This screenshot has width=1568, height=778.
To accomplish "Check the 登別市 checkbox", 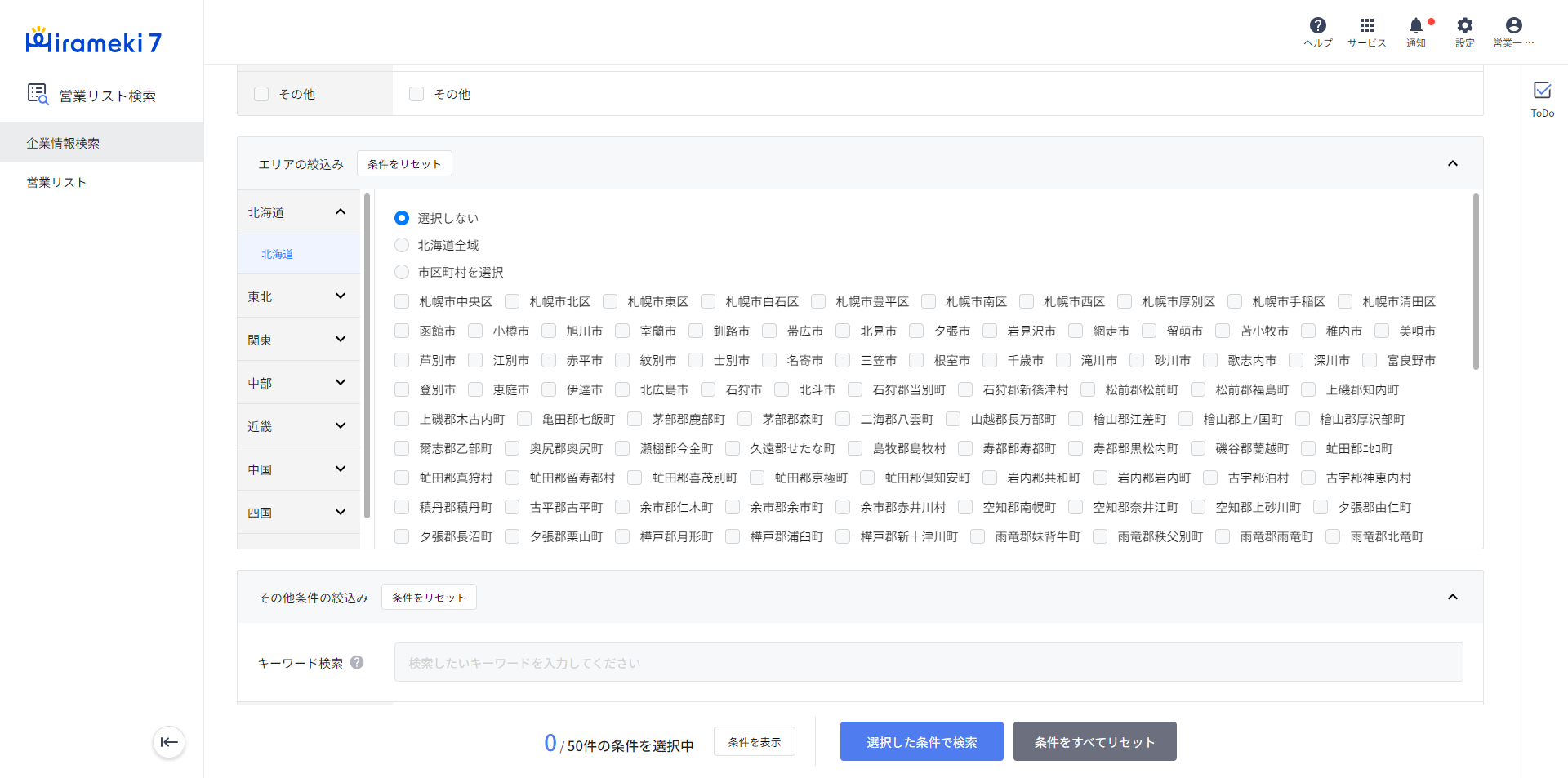I will click(x=402, y=389).
